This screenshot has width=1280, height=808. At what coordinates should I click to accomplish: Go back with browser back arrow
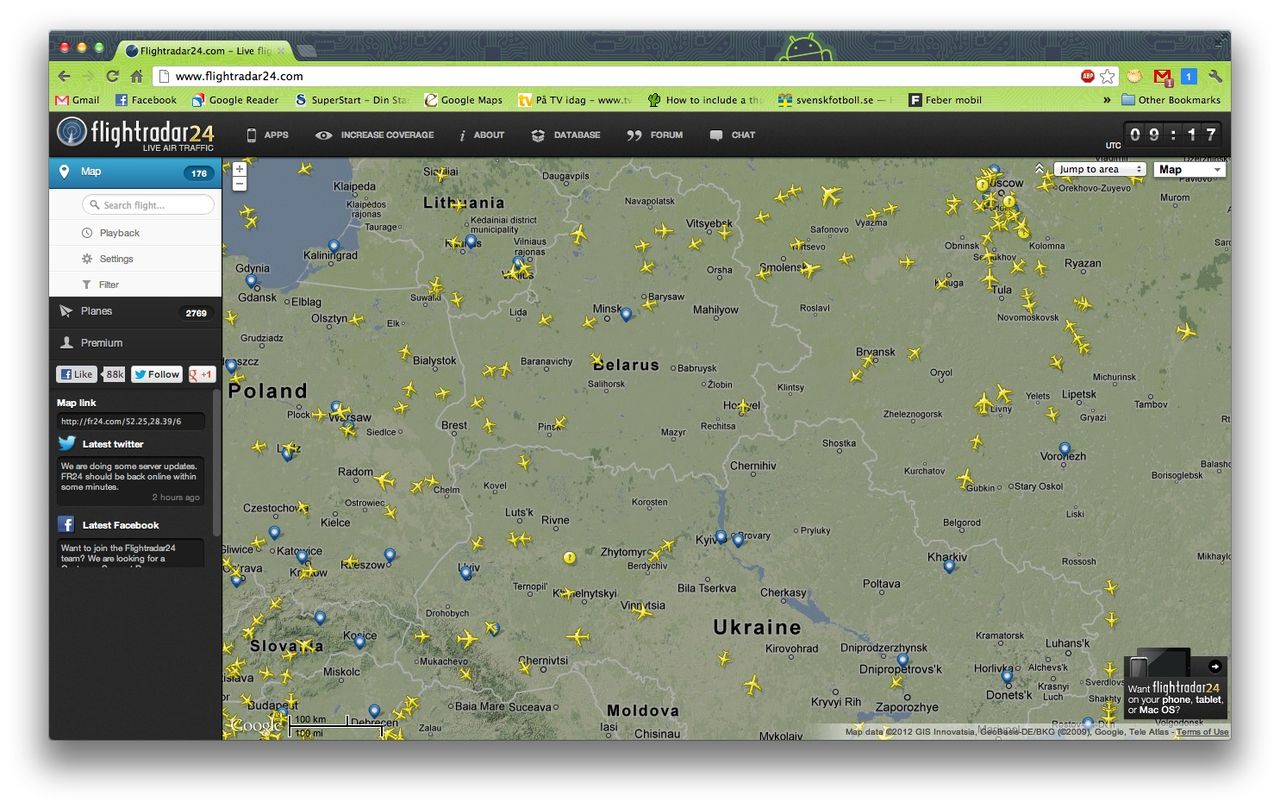pos(65,76)
